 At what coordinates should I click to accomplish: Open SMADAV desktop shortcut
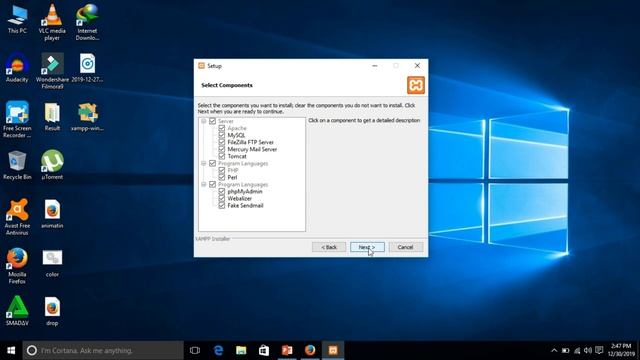(17, 311)
